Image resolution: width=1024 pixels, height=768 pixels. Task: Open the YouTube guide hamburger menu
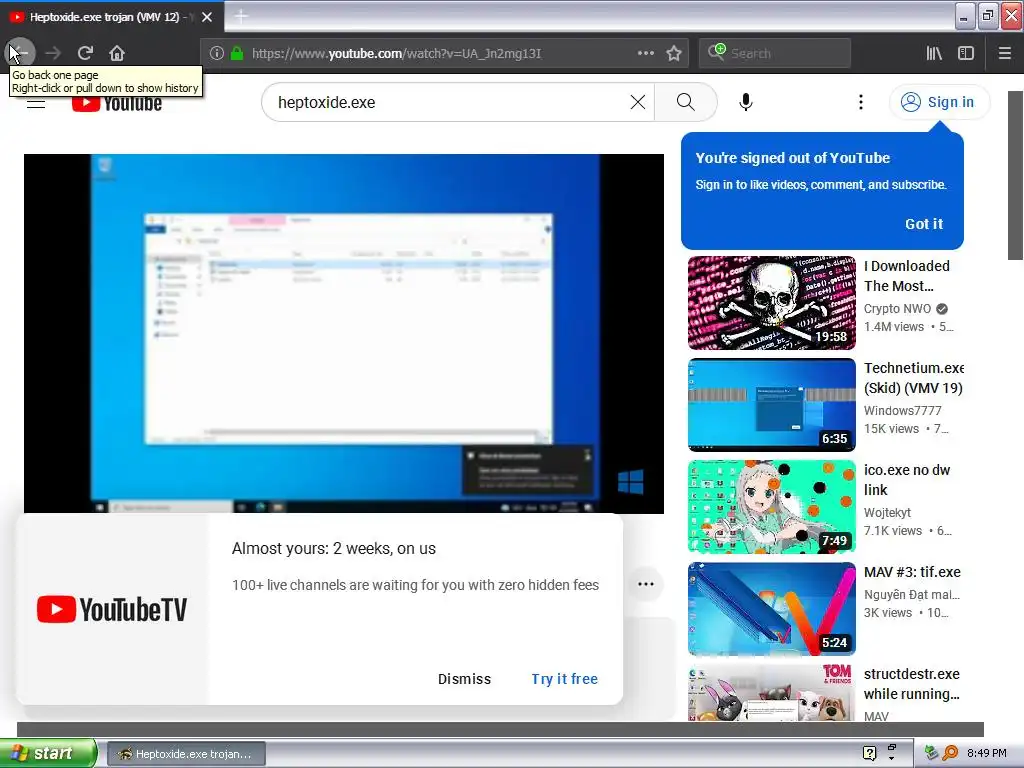(36, 103)
